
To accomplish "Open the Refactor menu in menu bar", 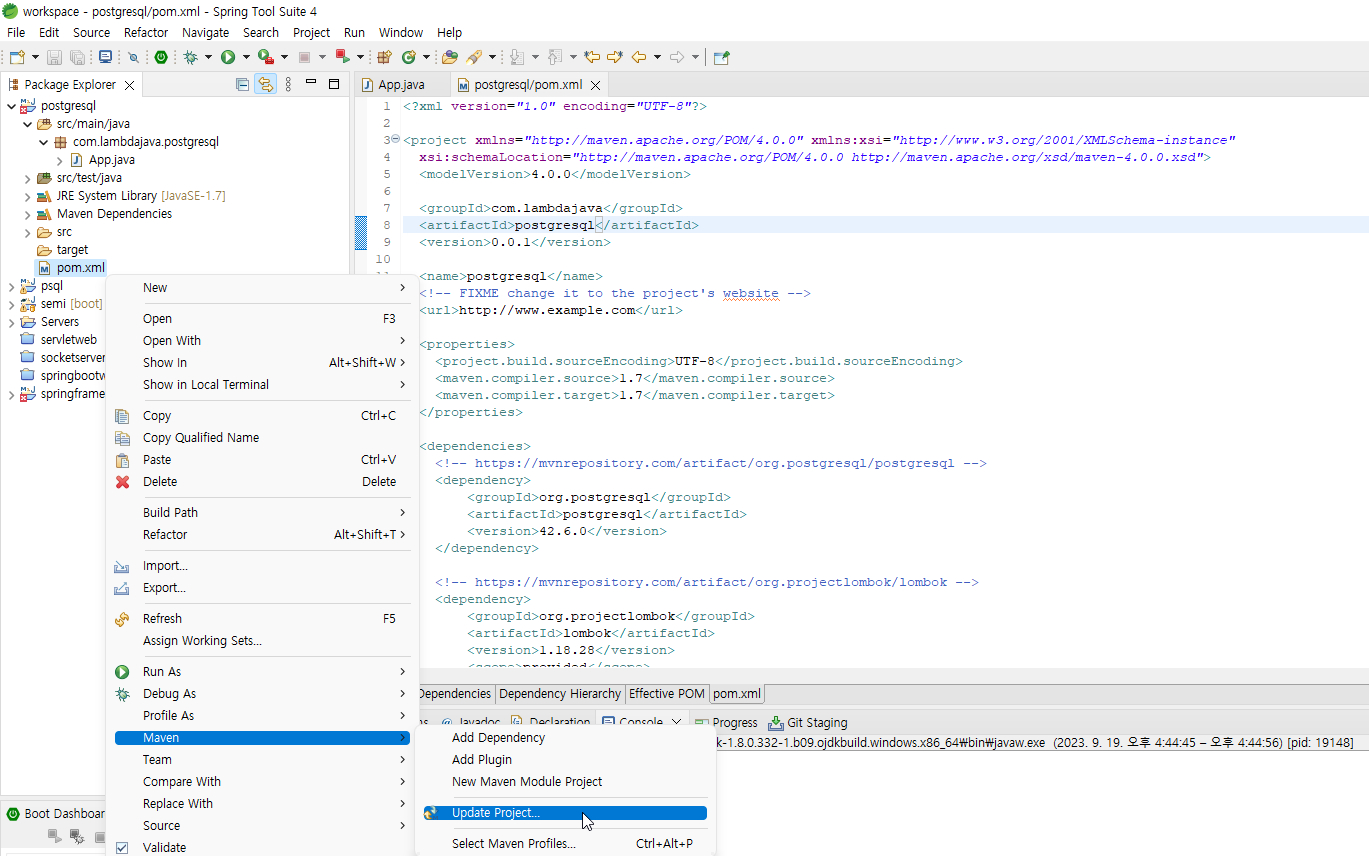I will (x=146, y=32).
